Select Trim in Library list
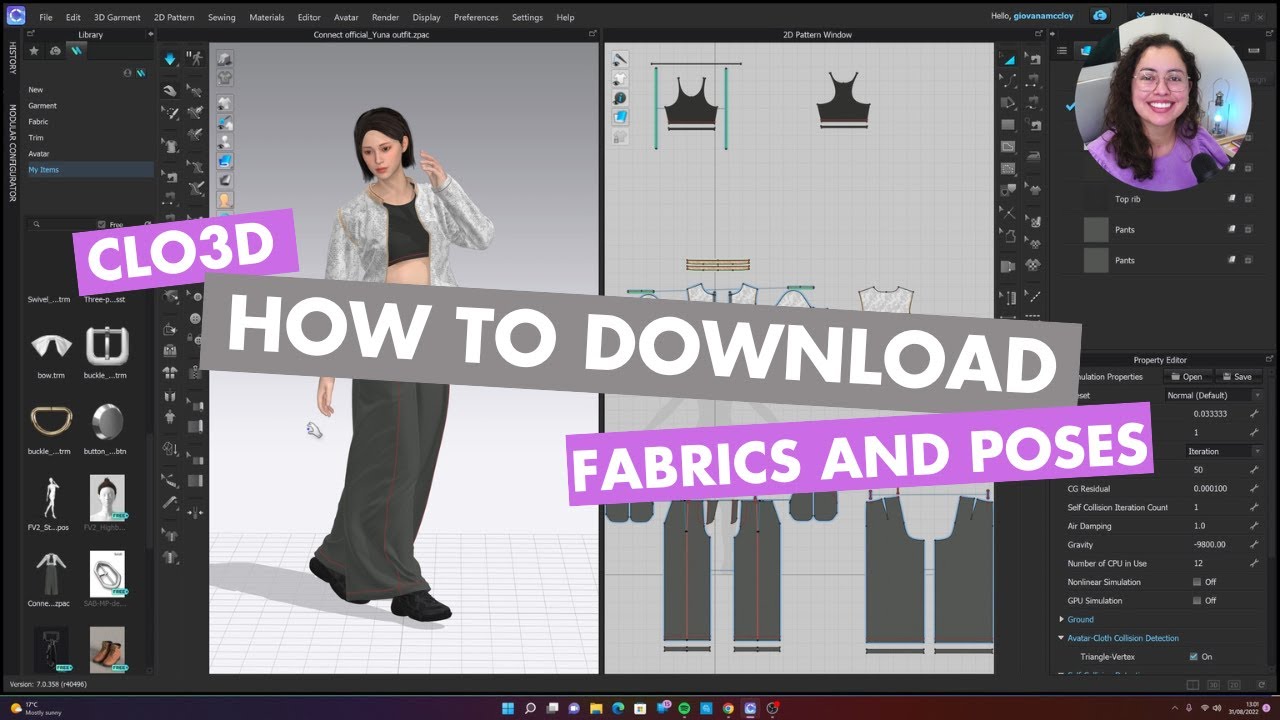Image resolution: width=1280 pixels, height=720 pixels. (36, 138)
